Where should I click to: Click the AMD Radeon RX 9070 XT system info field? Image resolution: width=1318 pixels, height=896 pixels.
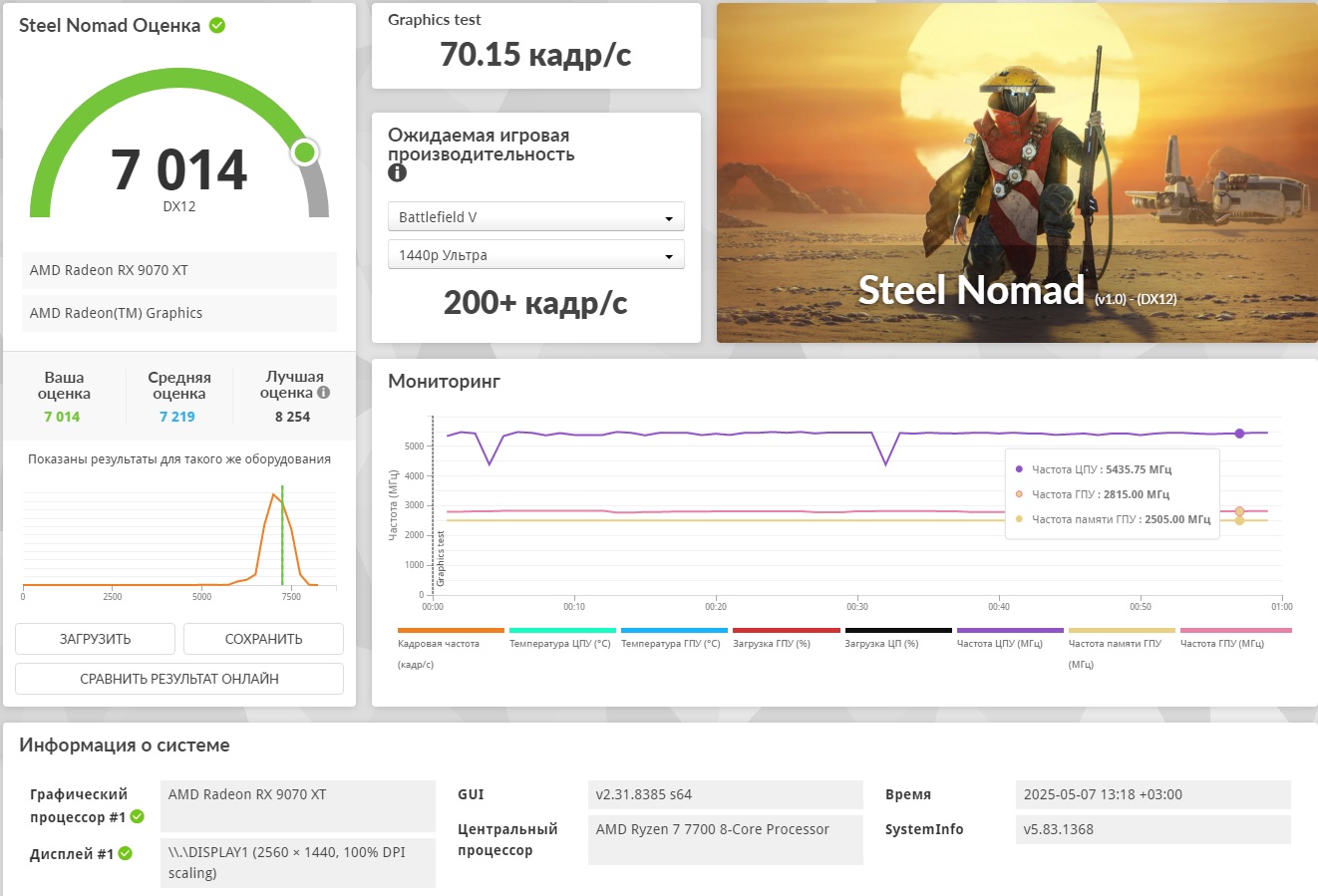298,806
